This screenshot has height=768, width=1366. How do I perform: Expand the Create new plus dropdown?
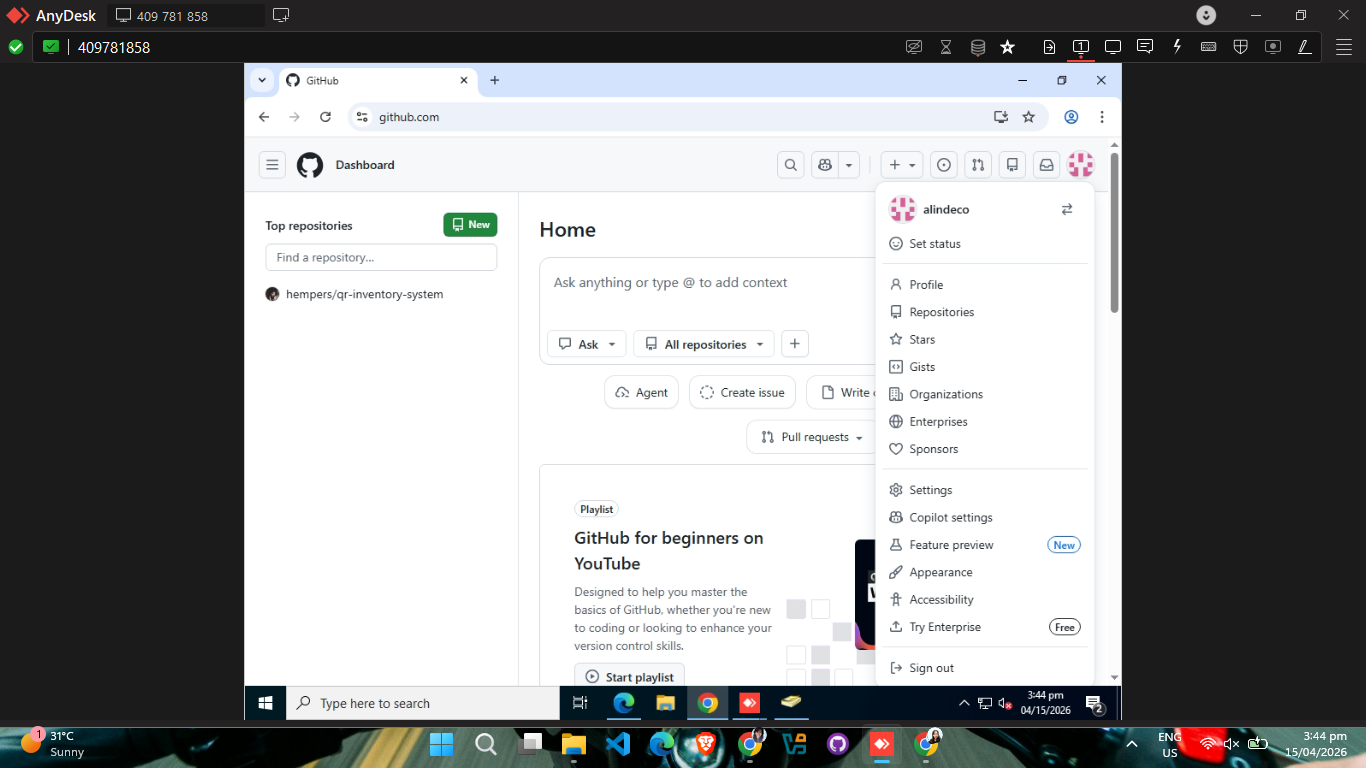pyautogui.click(x=902, y=165)
